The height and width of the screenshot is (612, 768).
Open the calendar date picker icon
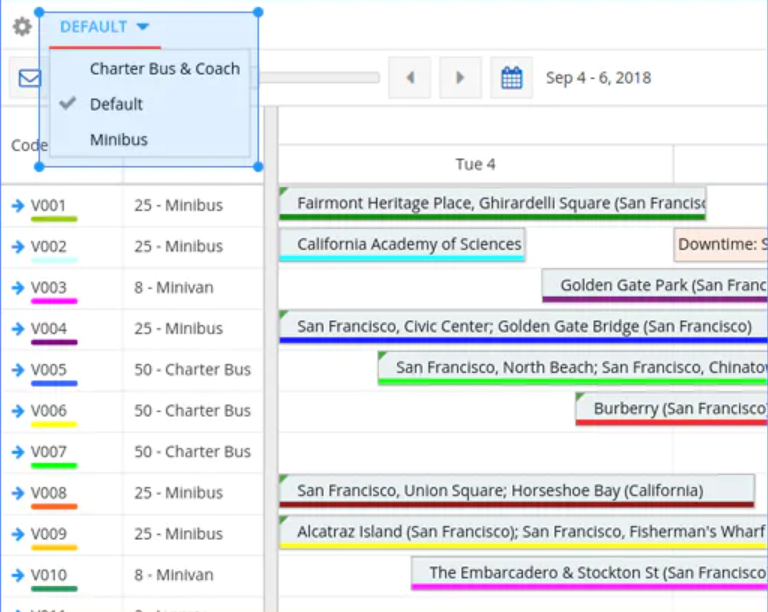(512, 77)
